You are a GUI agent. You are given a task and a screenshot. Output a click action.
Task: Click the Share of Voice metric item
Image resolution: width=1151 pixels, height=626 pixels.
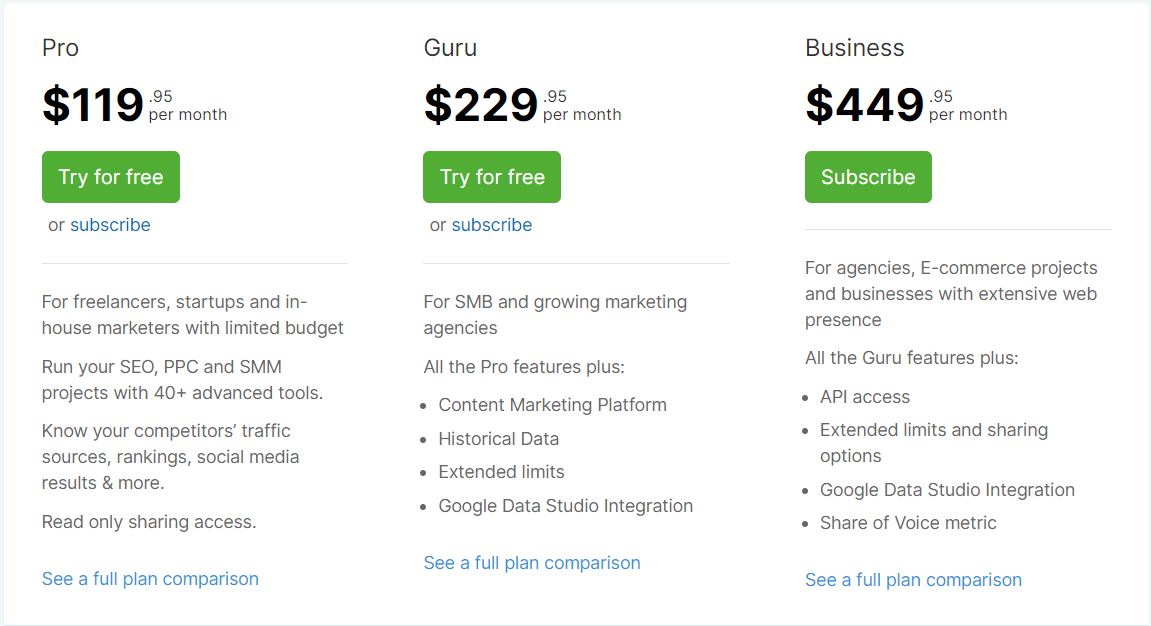[908, 523]
